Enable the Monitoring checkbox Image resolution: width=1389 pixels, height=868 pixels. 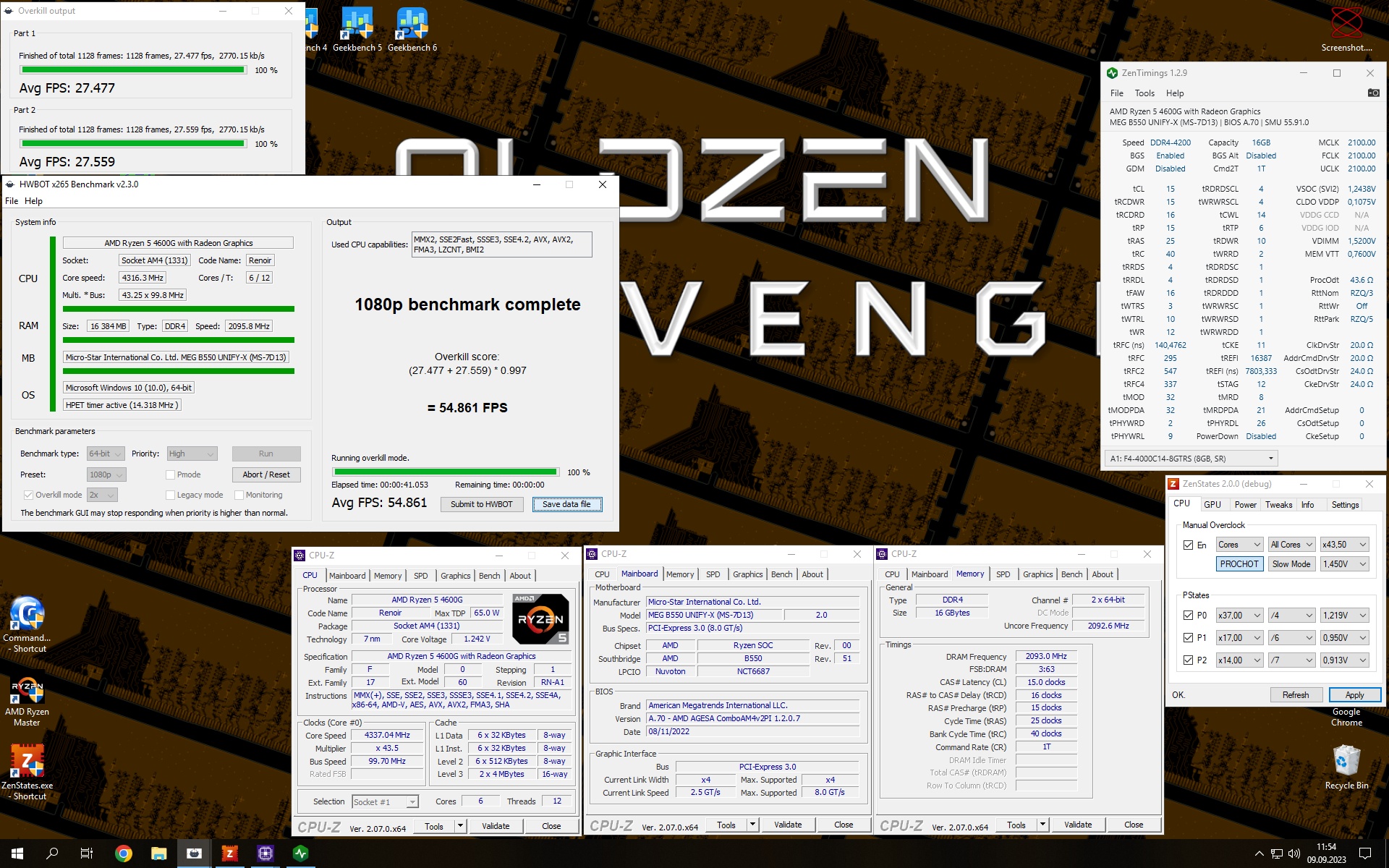tap(239, 495)
